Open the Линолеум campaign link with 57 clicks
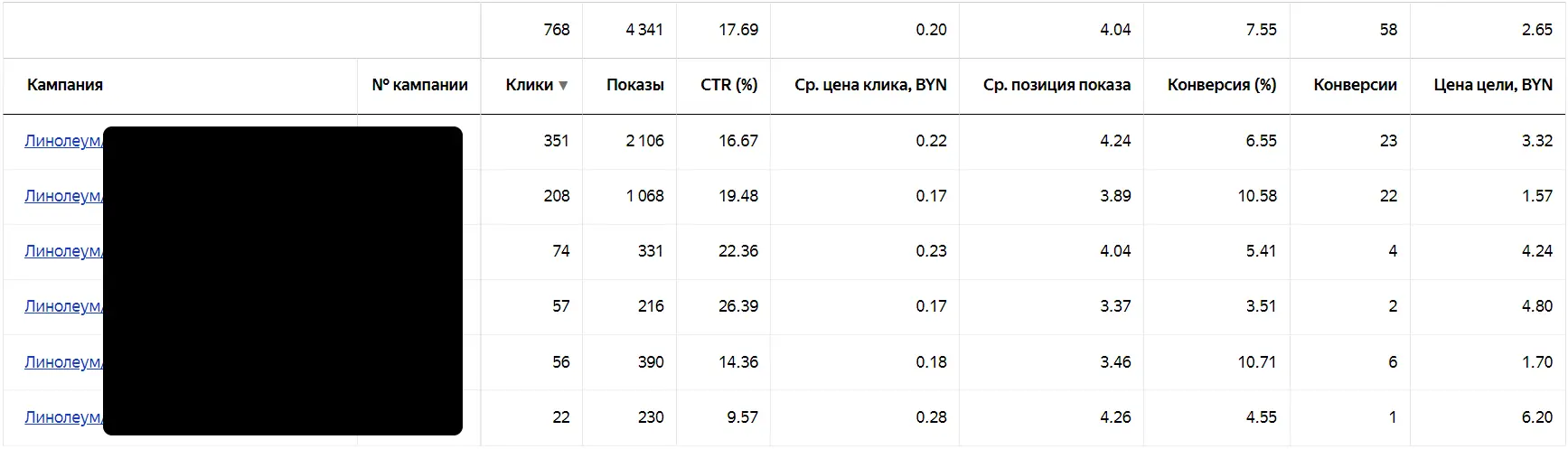 pos(63,306)
